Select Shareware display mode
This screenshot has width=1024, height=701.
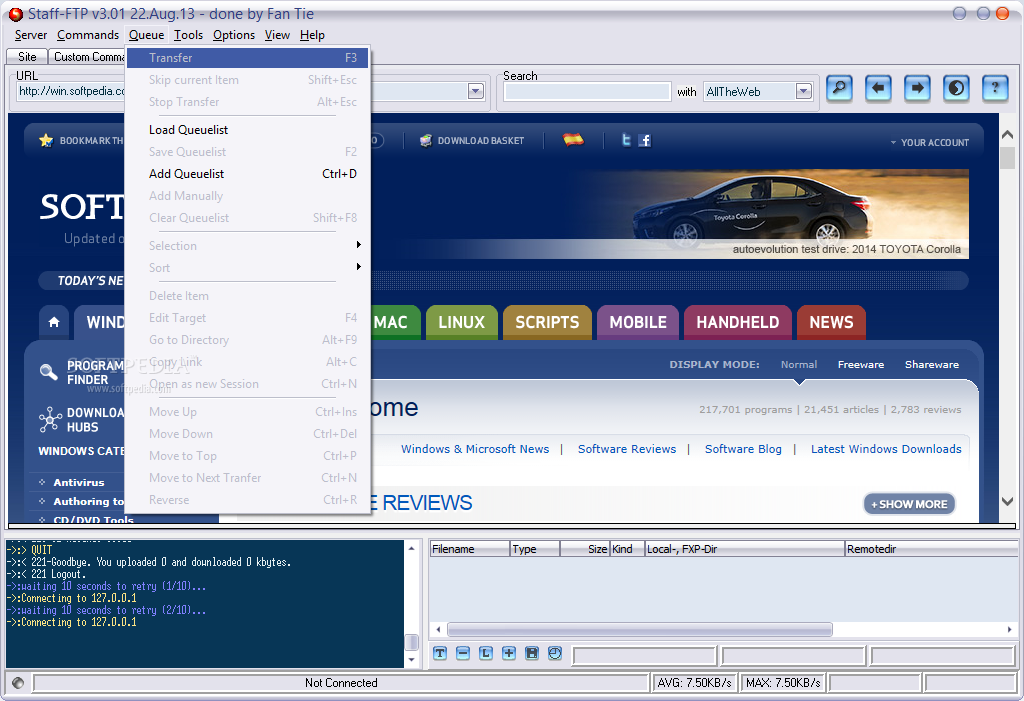tap(932, 365)
